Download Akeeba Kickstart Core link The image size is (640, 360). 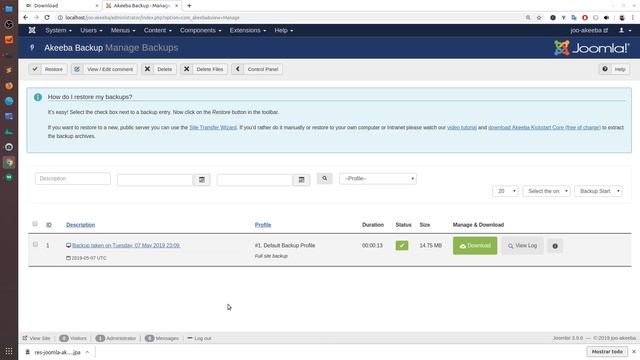tap(544, 127)
